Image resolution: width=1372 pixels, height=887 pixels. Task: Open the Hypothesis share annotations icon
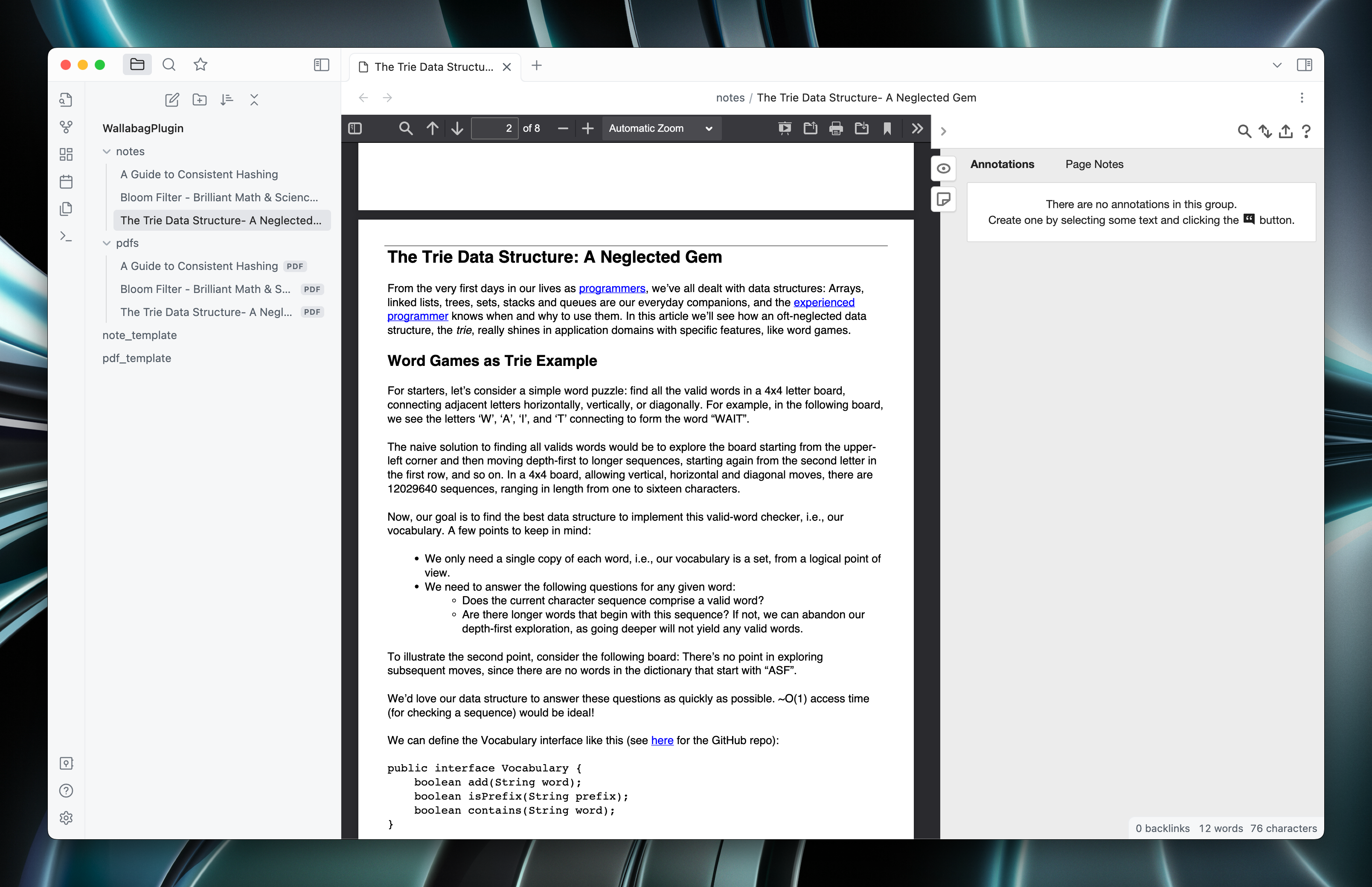click(1285, 132)
